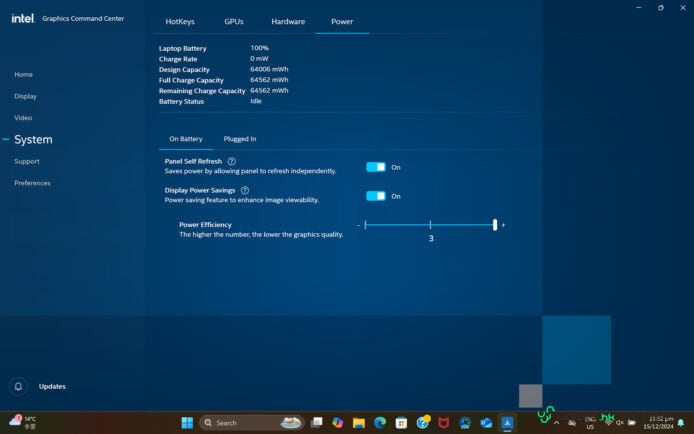Screen dimensions: 694x434
Task: Open Video section in sidebar
Action: pyautogui.click(x=23, y=118)
